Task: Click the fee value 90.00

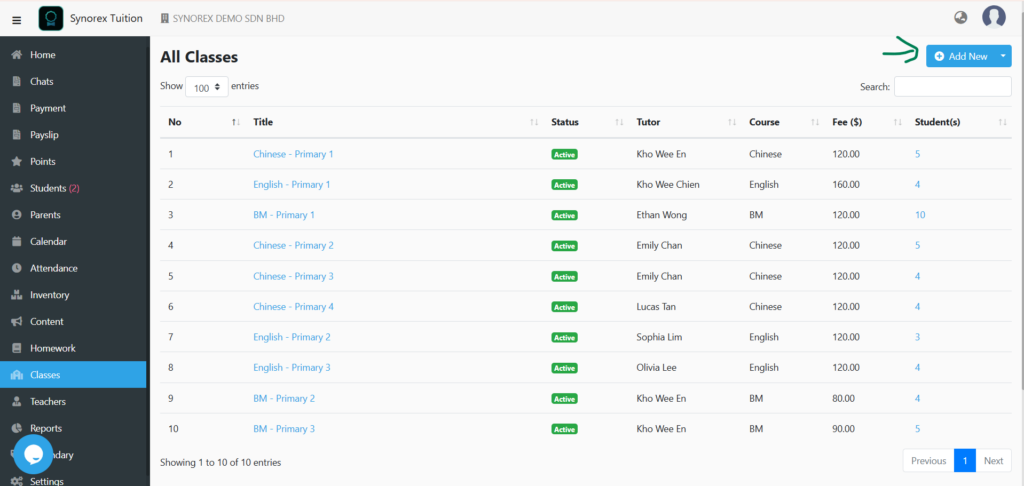Action: coord(844,429)
